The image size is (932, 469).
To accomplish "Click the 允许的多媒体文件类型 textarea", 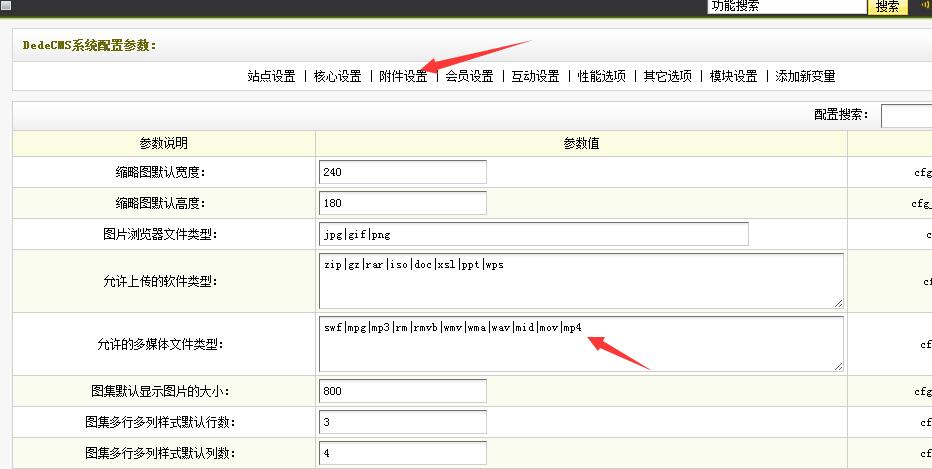I will pos(581,344).
